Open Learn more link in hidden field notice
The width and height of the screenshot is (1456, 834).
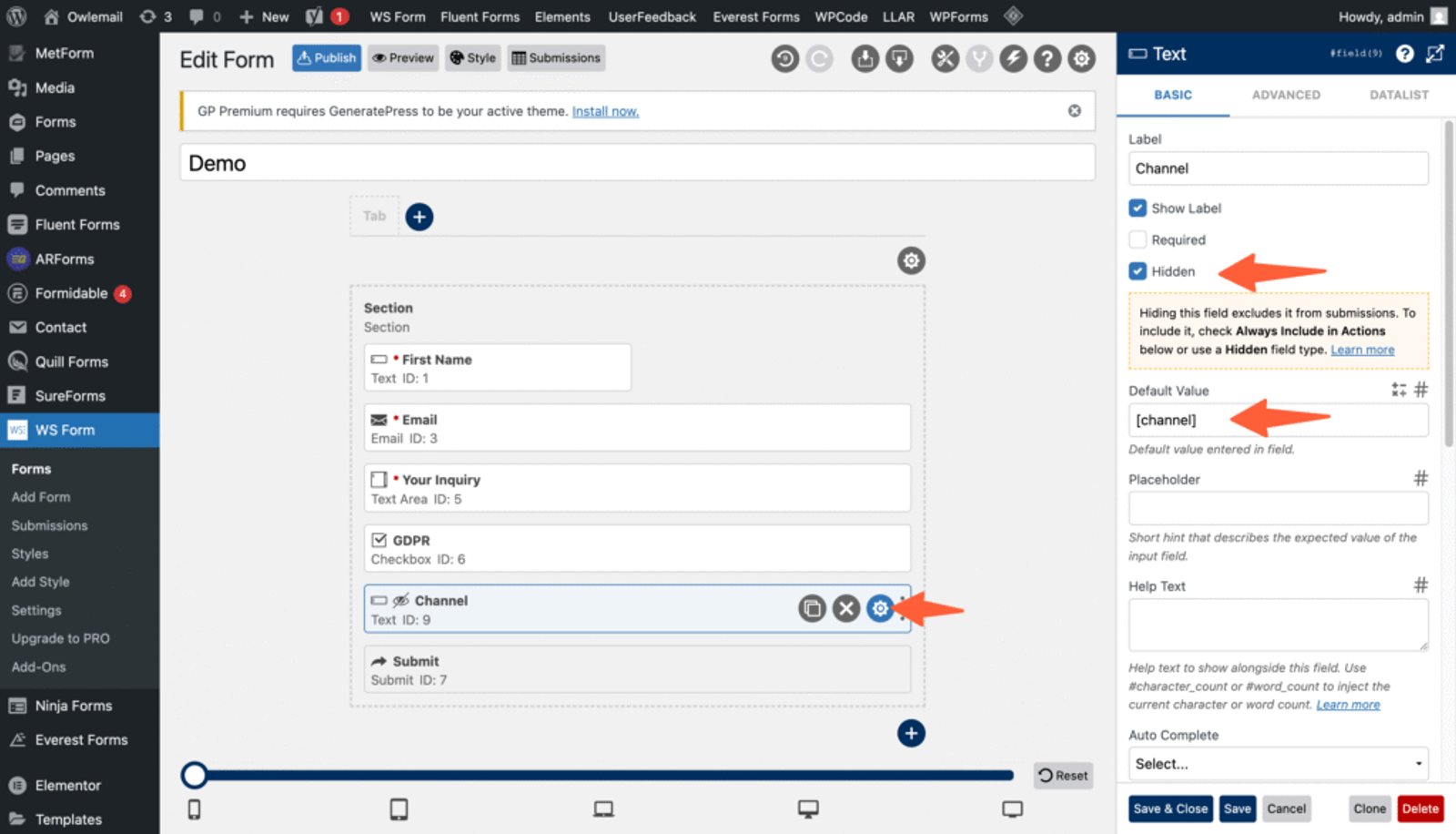(x=1362, y=350)
